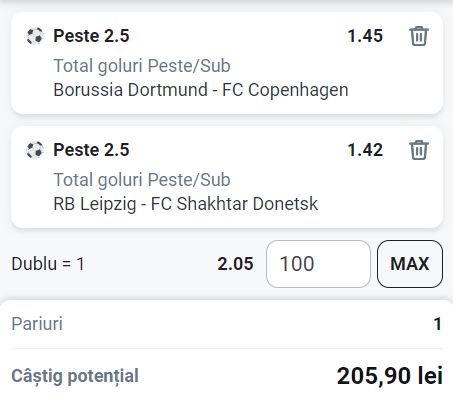Click the combined odds 2.05
Image resolution: width=453 pixels, height=399 pixels.
(235, 264)
